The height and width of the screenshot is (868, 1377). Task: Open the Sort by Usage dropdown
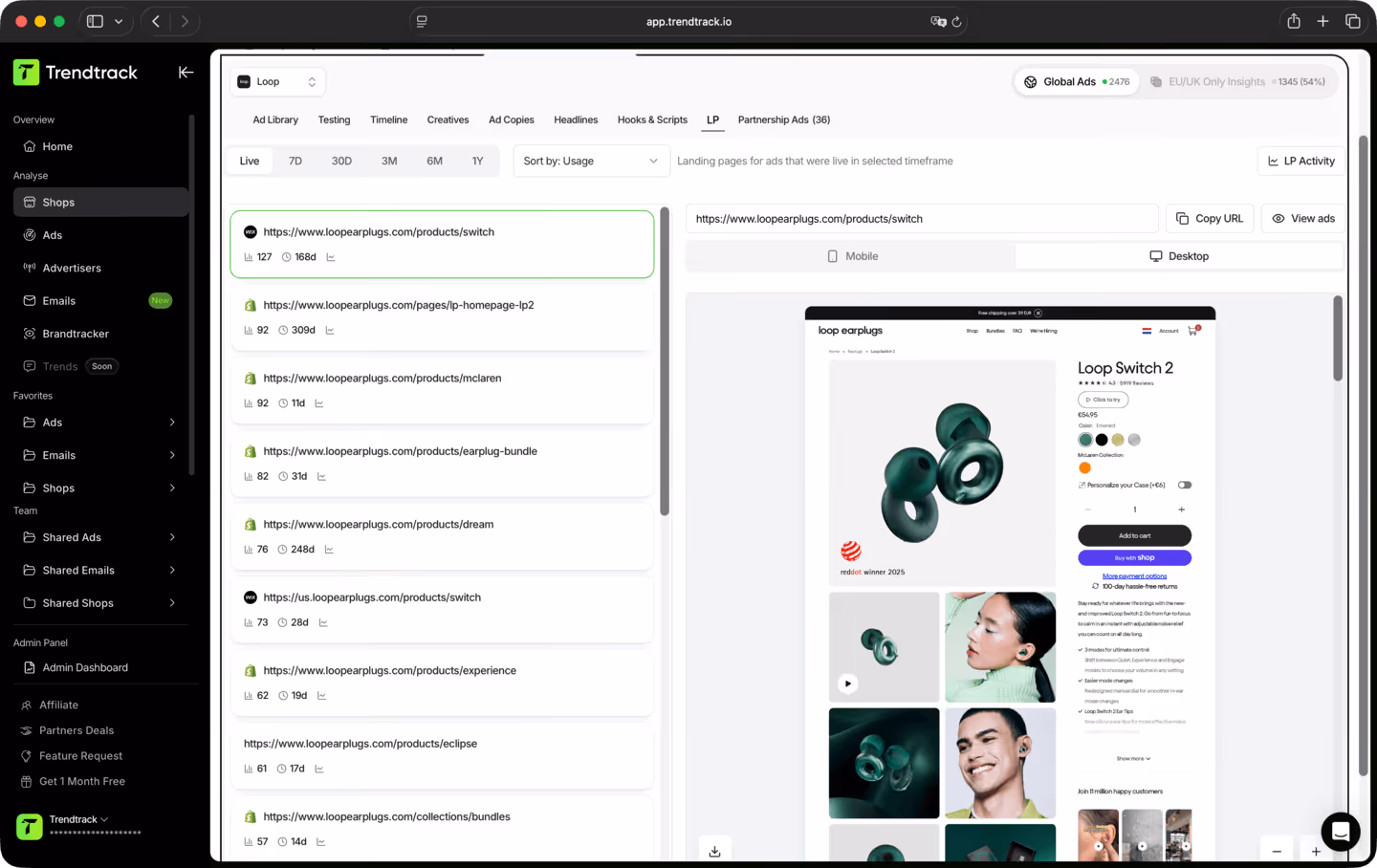[x=590, y=161]
